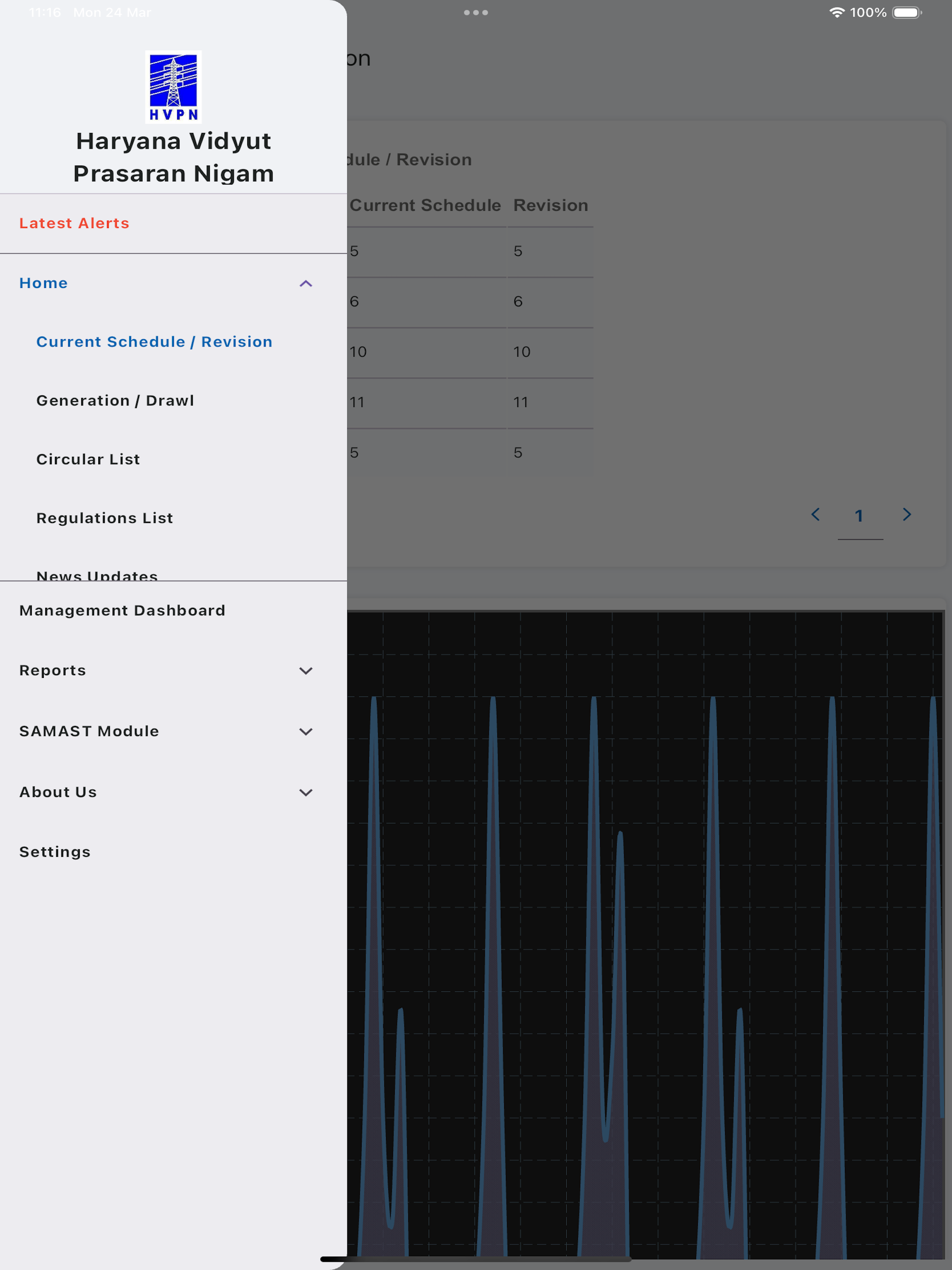Select SAMAST Module label

89,731
